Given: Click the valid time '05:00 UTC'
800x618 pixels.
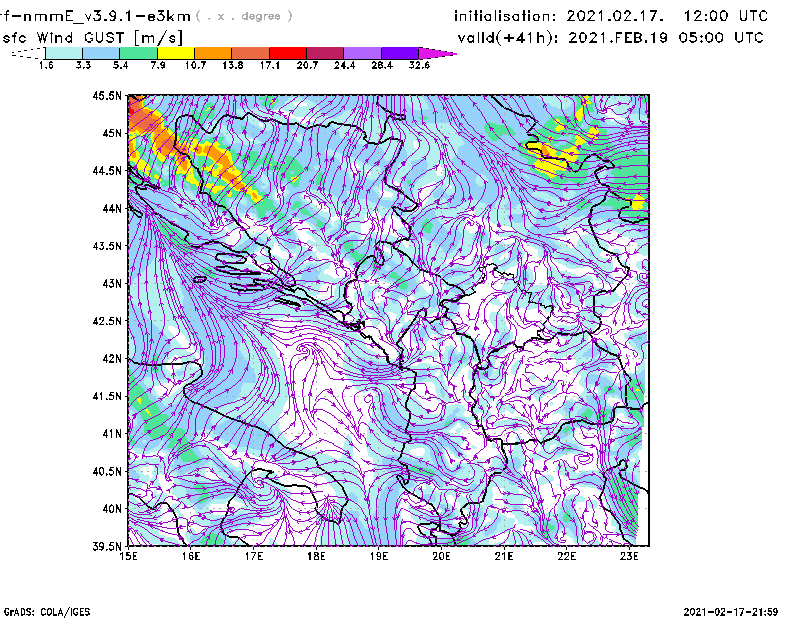Looking at the screenshot, I should pos(721,38).
